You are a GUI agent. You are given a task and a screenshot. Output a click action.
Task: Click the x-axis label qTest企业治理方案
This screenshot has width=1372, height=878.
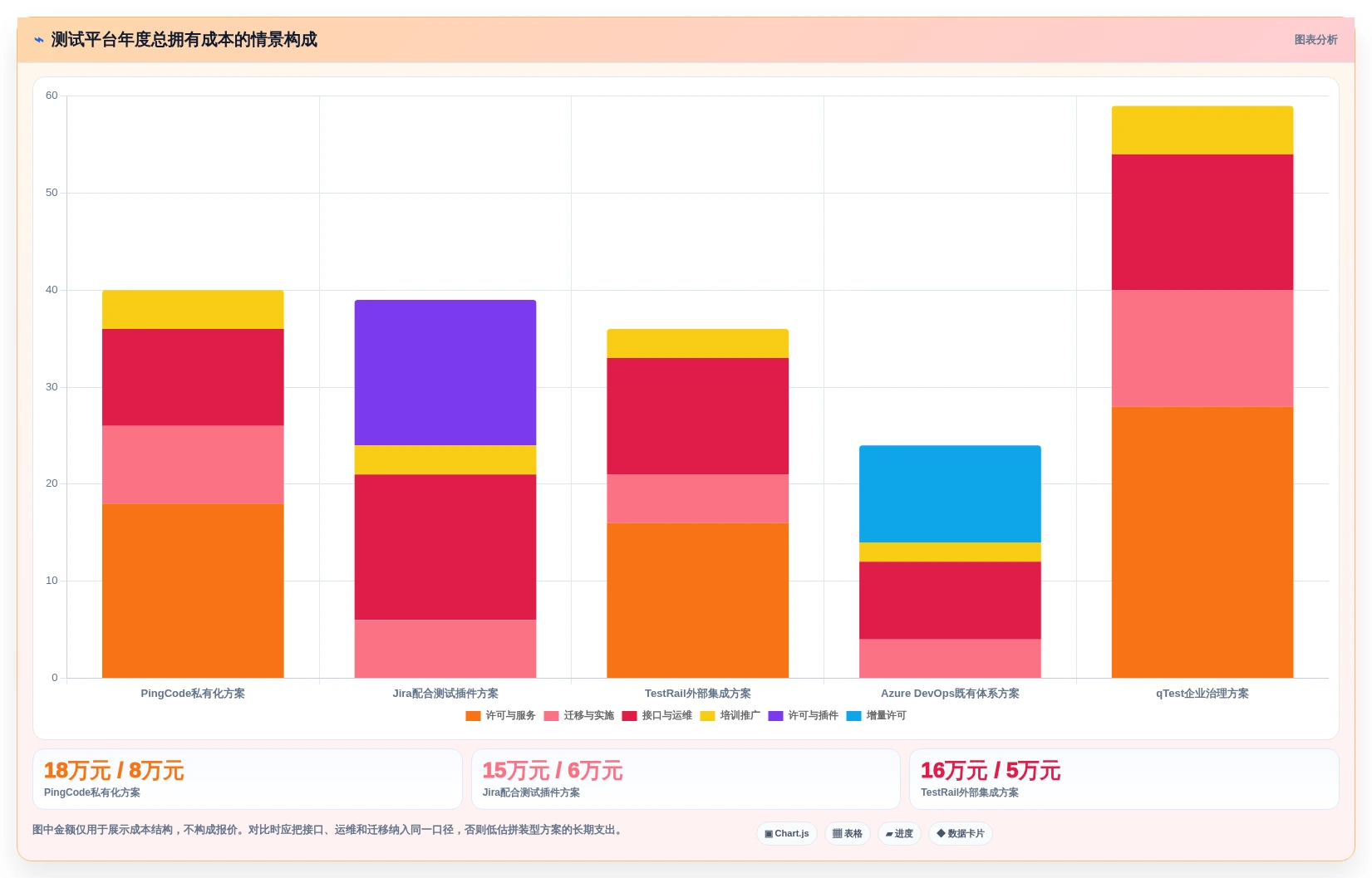(x=1202, y=694)
